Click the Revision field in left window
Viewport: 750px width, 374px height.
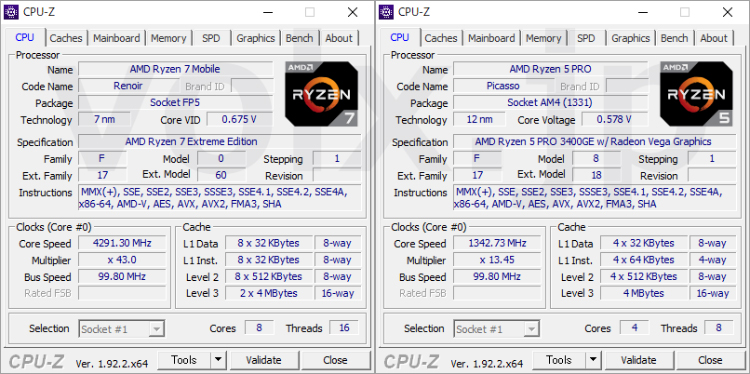[337, 175]
